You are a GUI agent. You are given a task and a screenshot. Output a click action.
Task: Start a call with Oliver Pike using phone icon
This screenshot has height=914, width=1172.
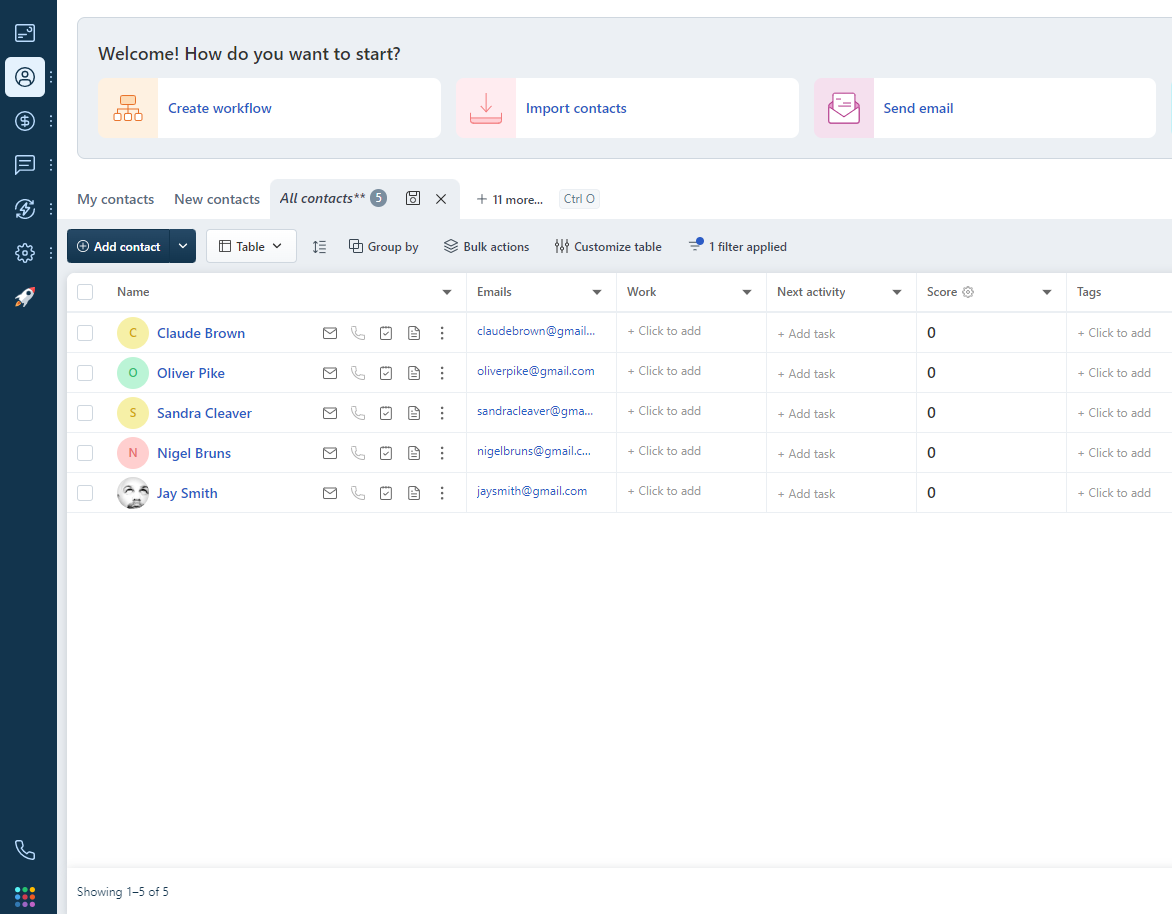point(358,372)
